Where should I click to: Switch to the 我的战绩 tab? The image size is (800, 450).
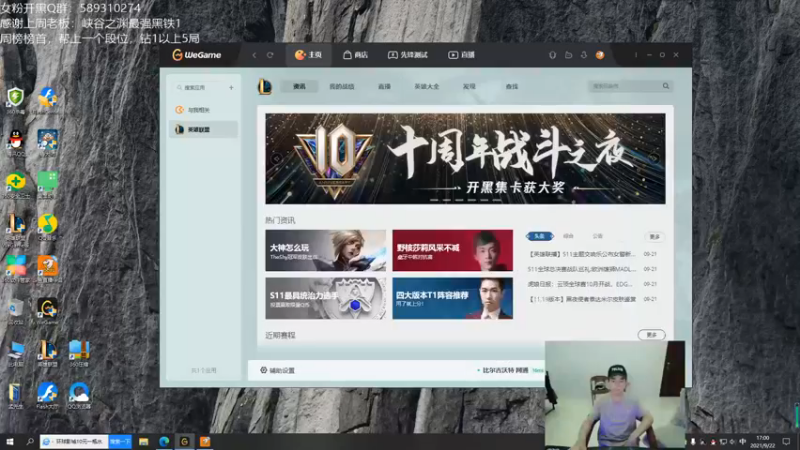341,87
